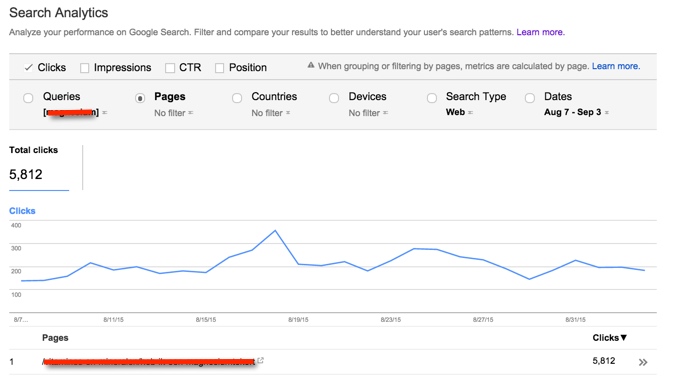Click the warning triangle icon
The height and width of the screenshot is (392, 676).
point(310,66)
